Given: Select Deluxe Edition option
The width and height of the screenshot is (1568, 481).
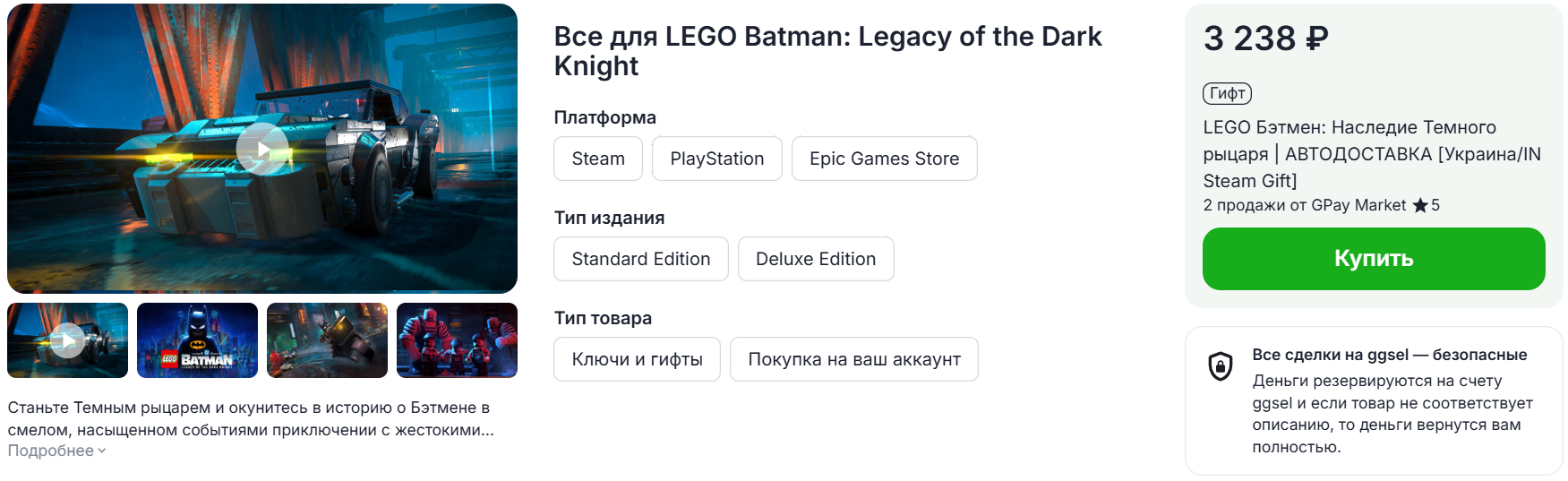Looking at the screenshot, I should [x=816, y=259].
